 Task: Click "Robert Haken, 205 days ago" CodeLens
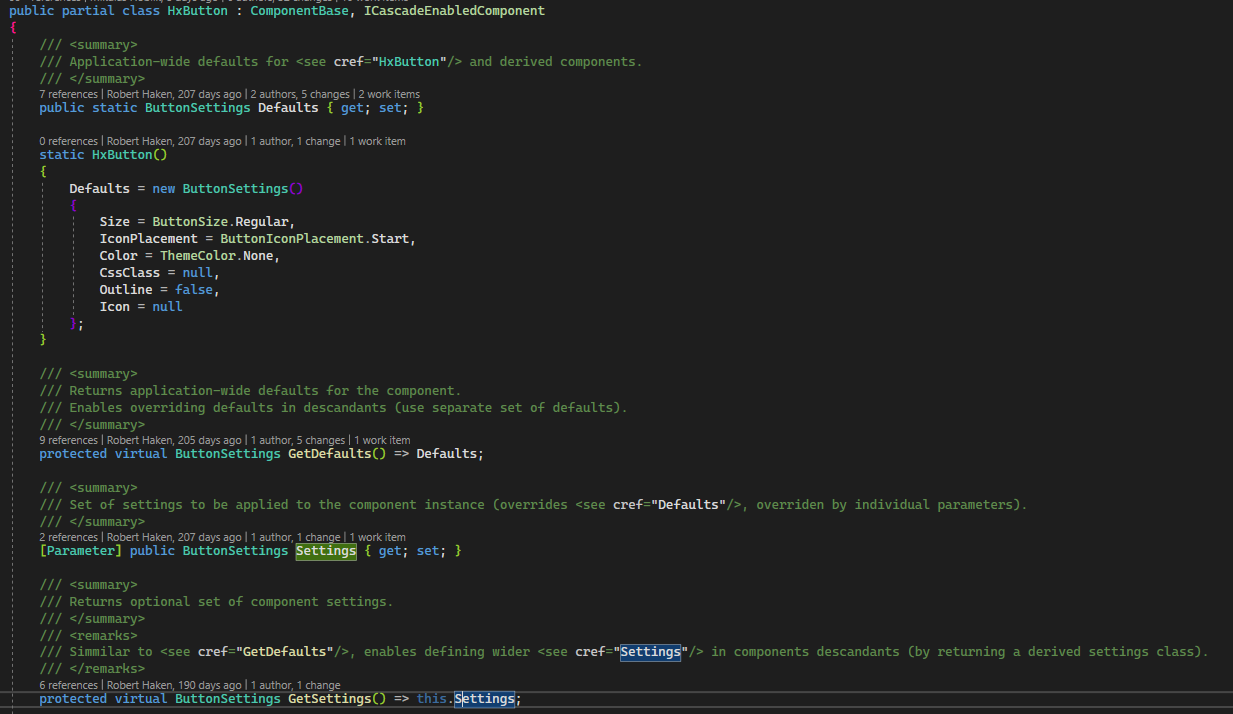(175, 440)
